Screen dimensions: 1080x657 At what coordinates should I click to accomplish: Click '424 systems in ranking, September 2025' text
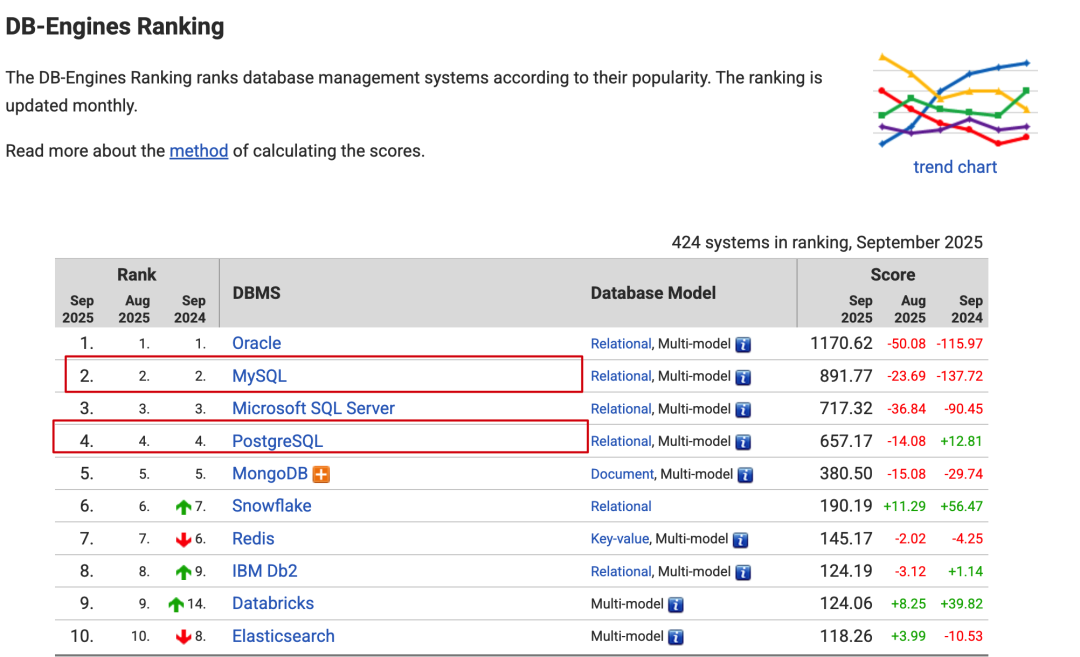click(827, 242)
